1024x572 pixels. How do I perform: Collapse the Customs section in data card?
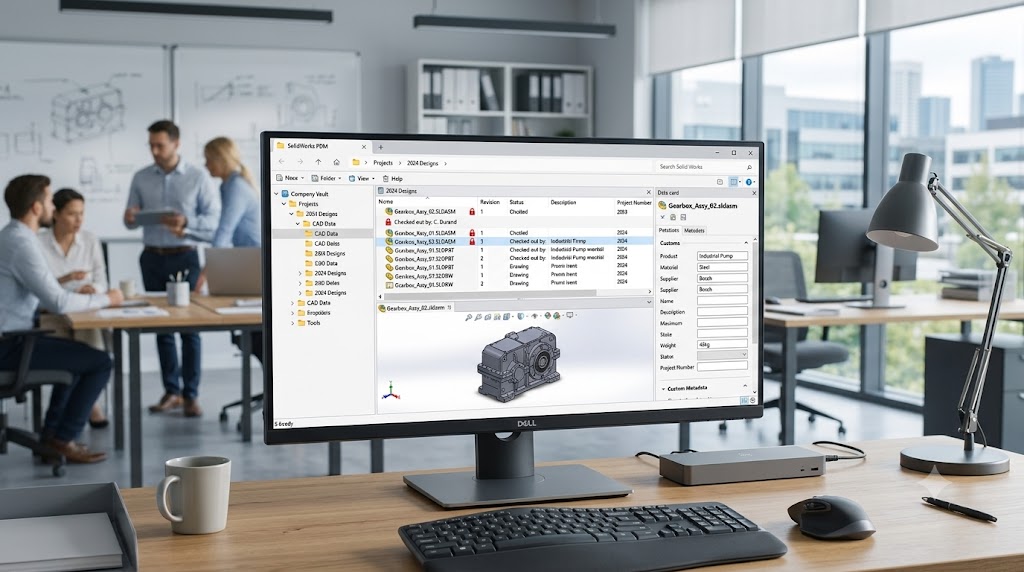(x=746, y=243)
